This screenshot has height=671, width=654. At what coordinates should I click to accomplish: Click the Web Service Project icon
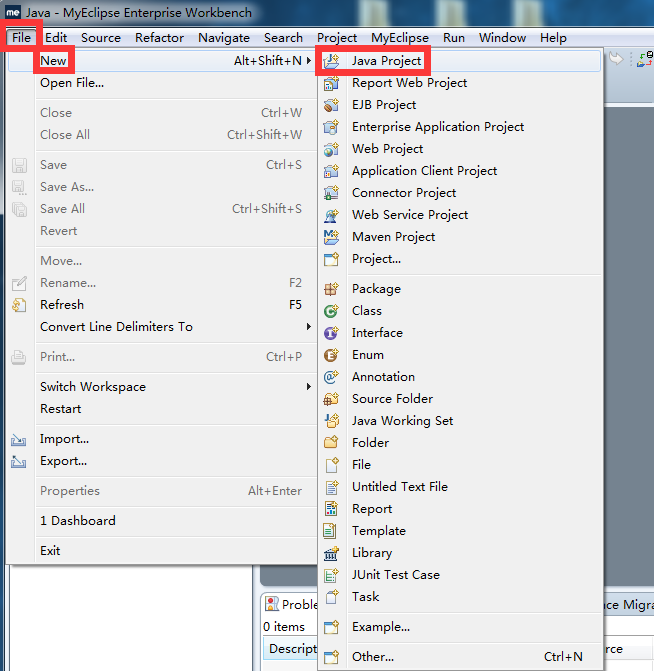[331, 215]
